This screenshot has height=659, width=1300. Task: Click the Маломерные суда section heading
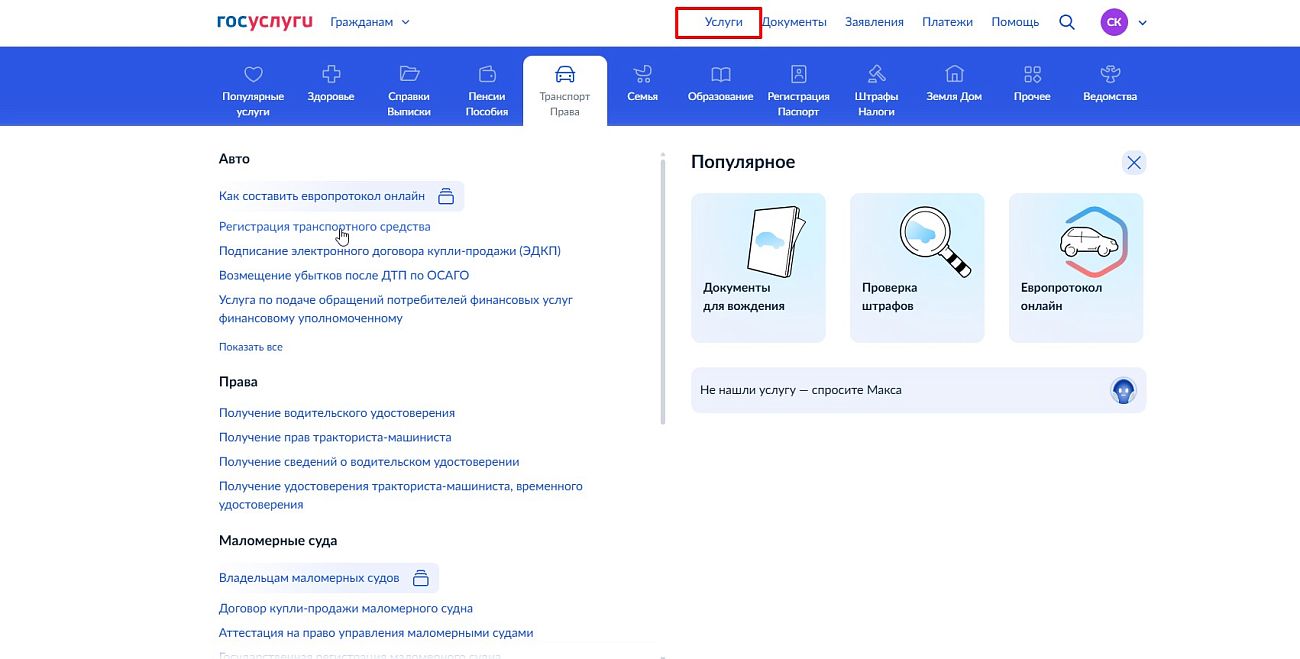pos(278,541)
